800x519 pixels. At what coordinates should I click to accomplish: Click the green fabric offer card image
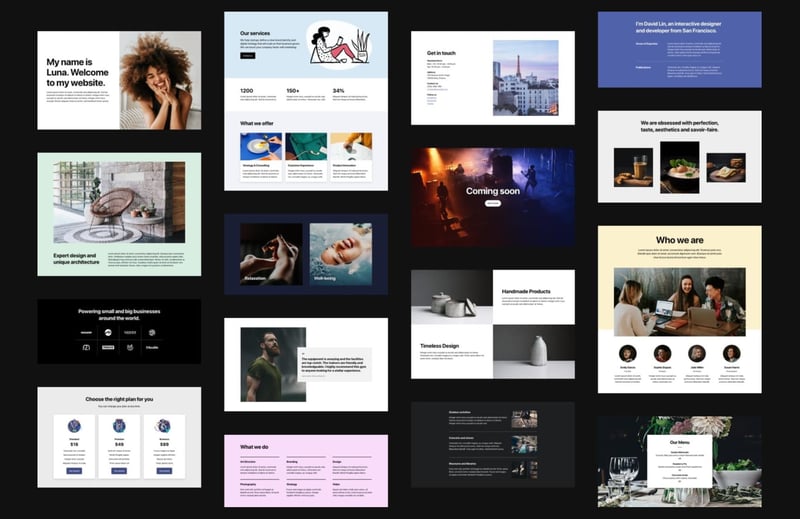[306, 146]
